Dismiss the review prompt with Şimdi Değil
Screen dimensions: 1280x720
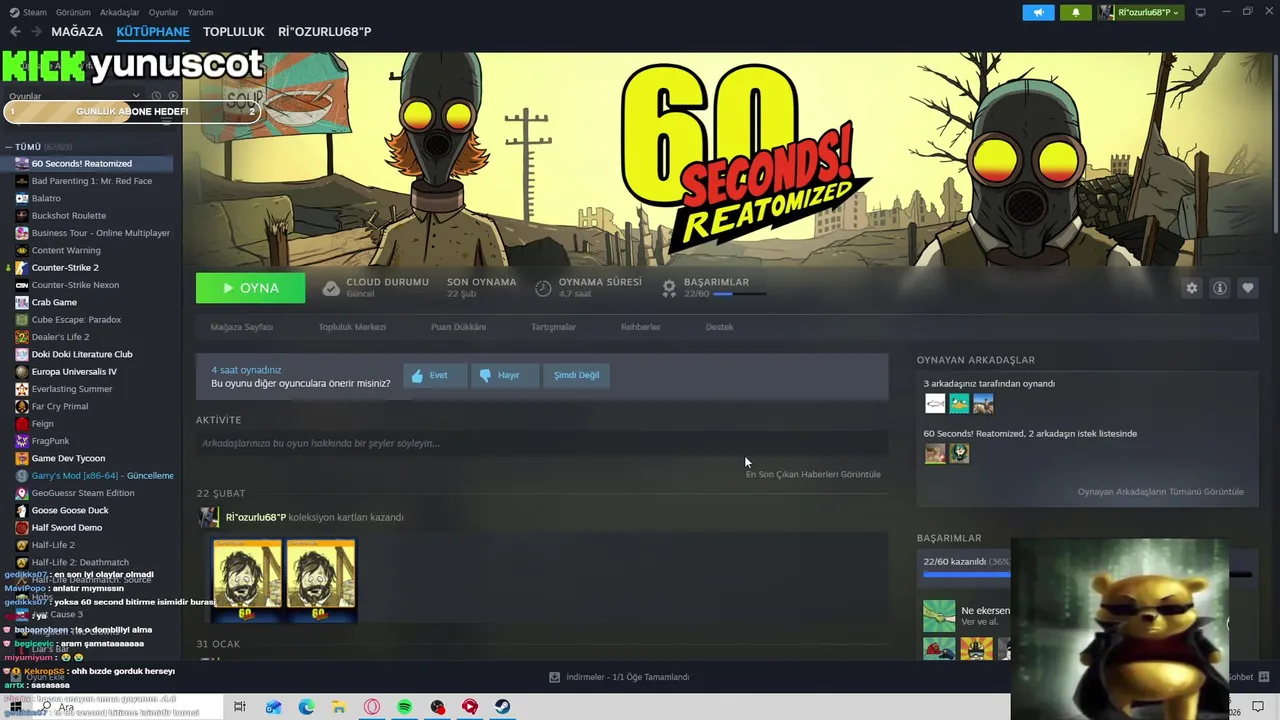pyautogui.click(x=577, y=375)
